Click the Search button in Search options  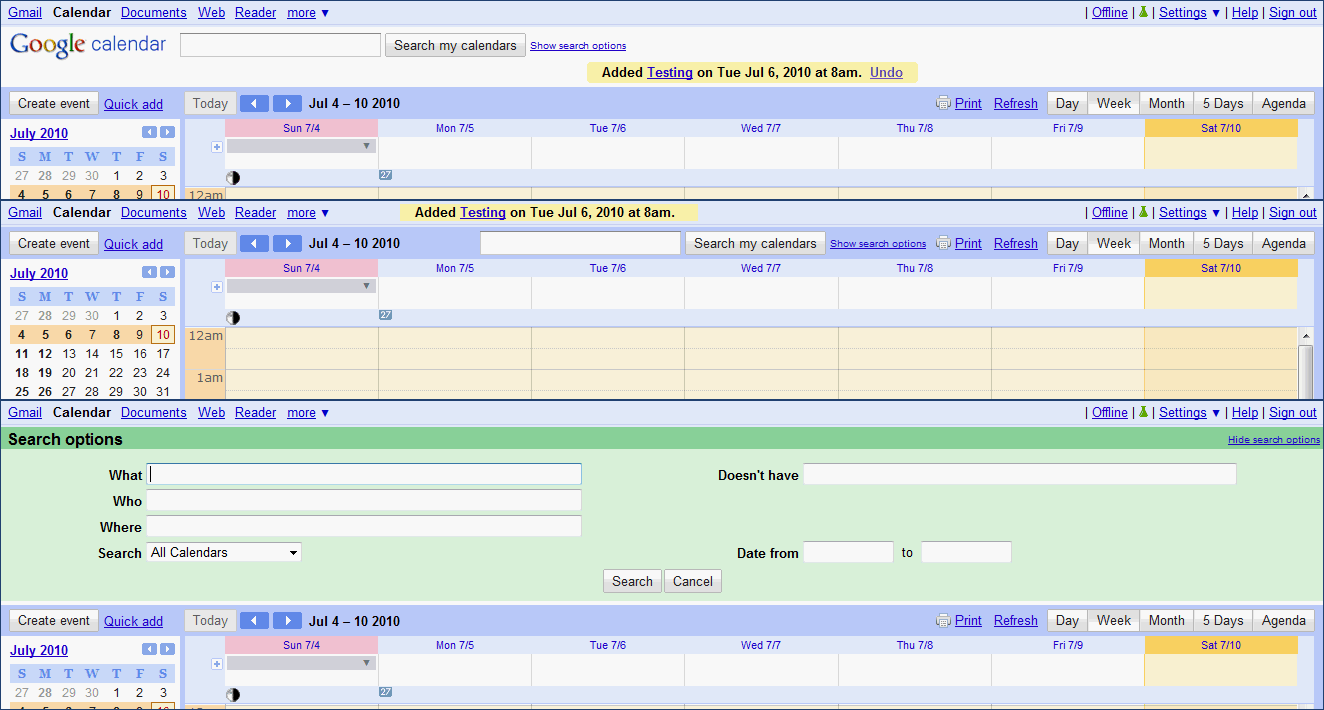[x=632, y=581]
